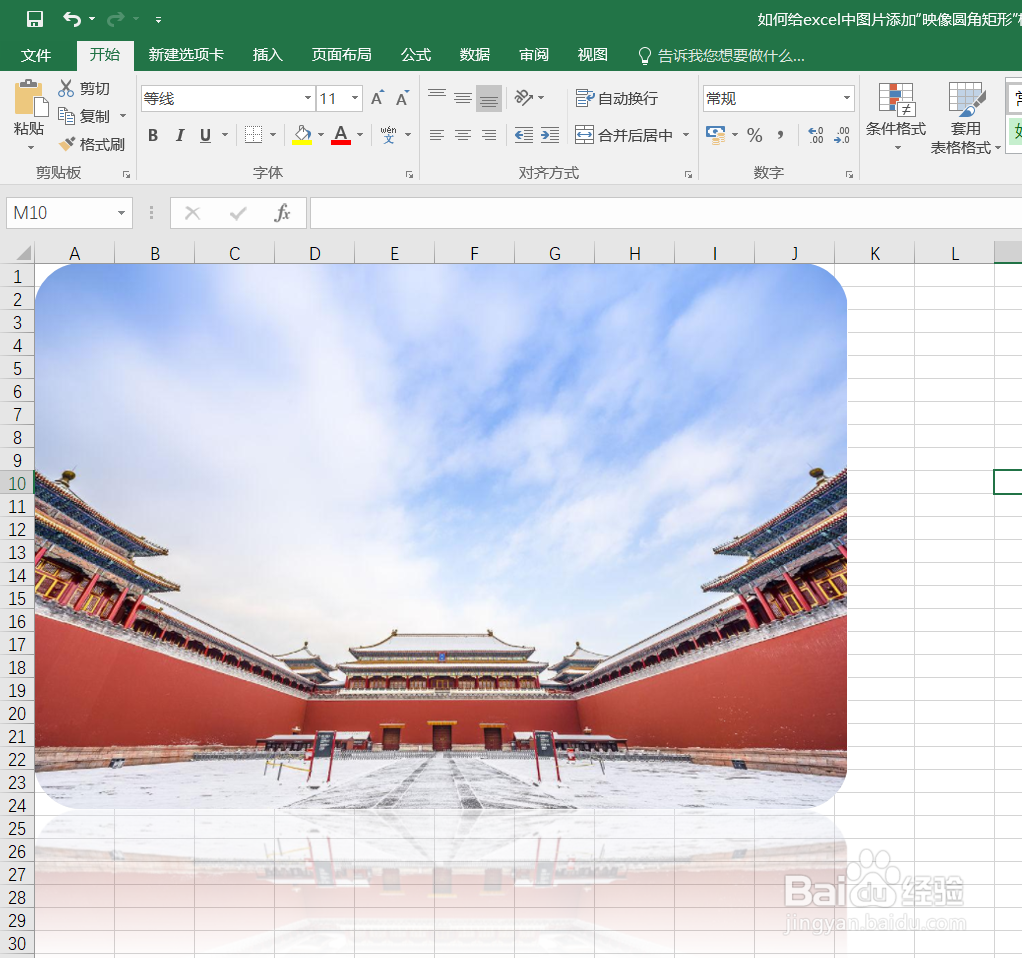Open the 数字 group dialog launcher
Screen dimensions: 1022x958
click(x=849, y=175)
